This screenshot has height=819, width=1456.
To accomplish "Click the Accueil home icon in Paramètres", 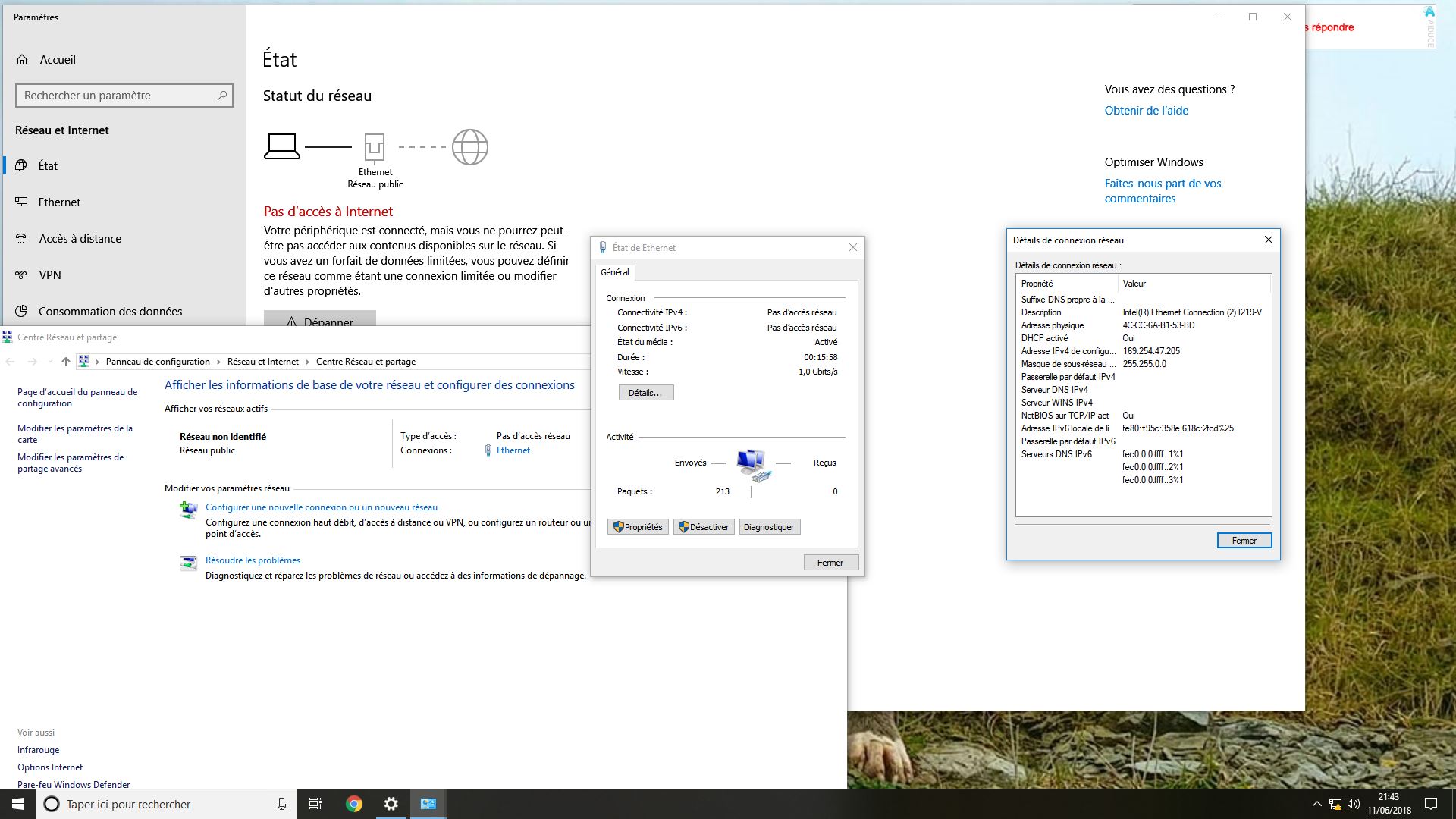I will (22, 60).
